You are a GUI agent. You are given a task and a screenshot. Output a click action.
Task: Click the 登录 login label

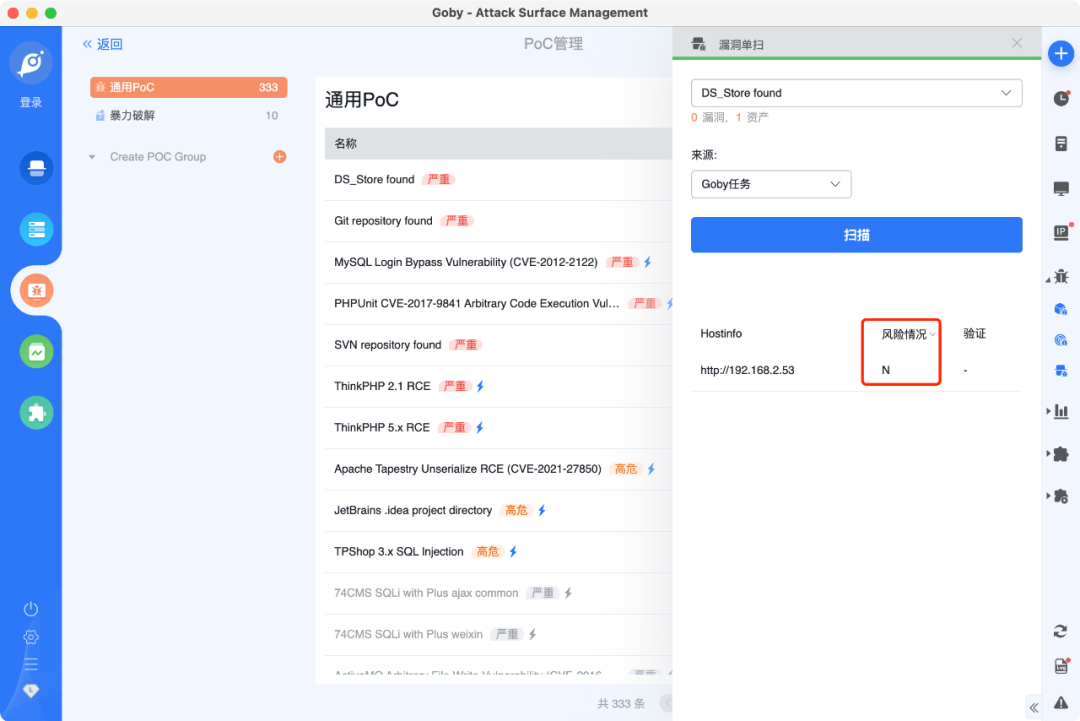(31, 103)
